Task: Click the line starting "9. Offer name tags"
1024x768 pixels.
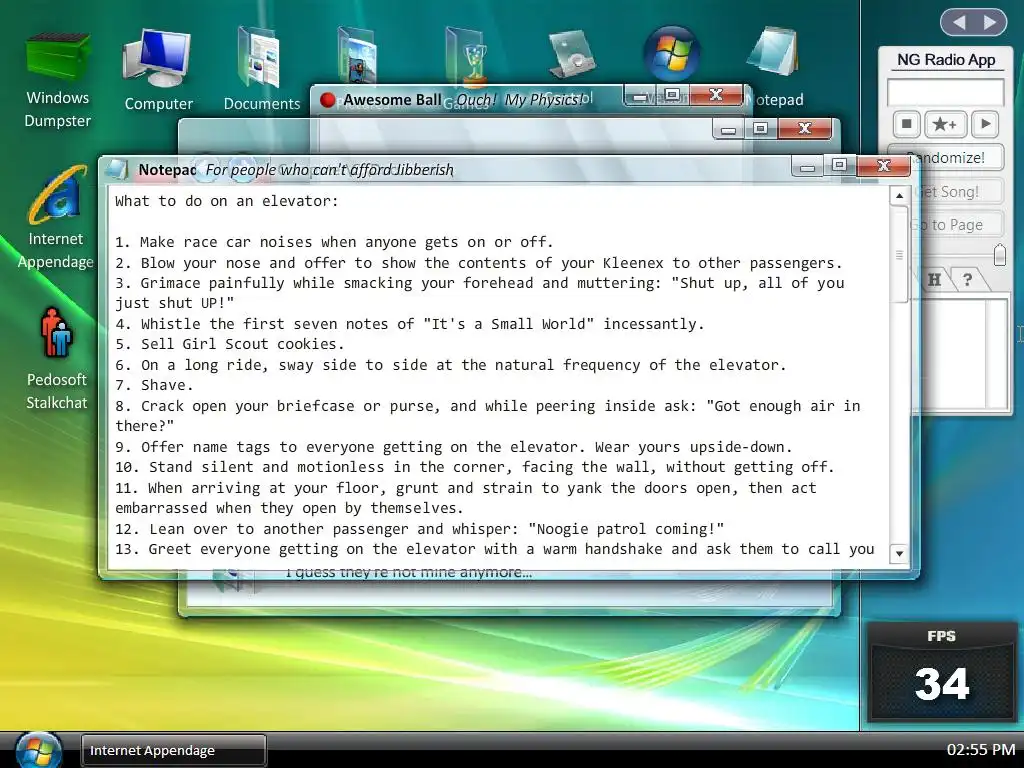Action: coord(453,447)
